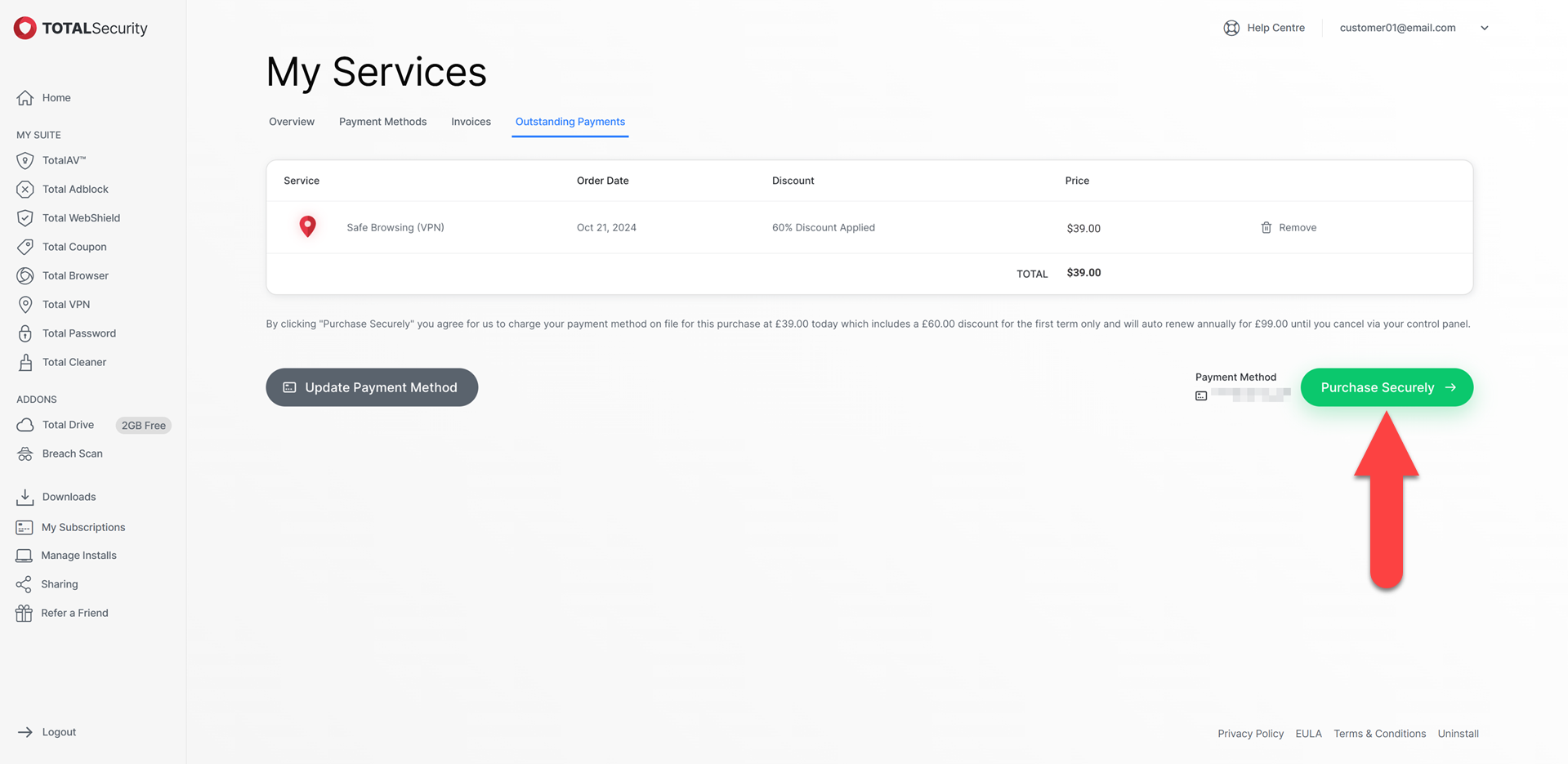Open the Invoices tab
This screenshot has height=764, width=1568.
click(x=471, y=122)
